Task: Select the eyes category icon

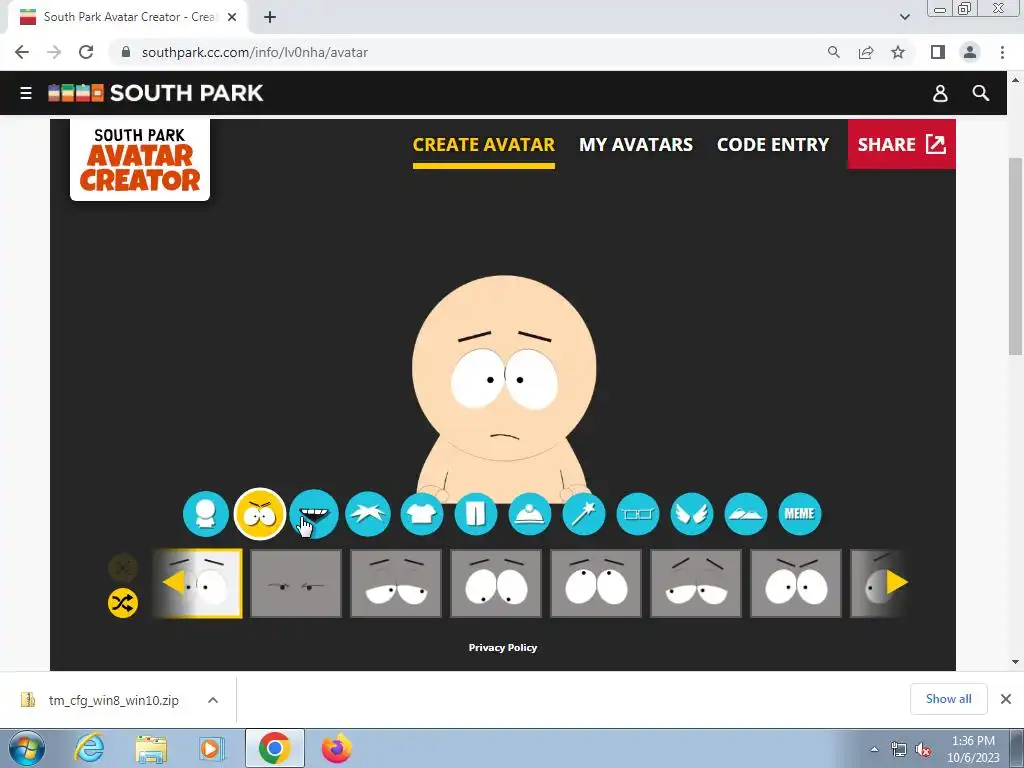Action: click(x=260, y=514)
